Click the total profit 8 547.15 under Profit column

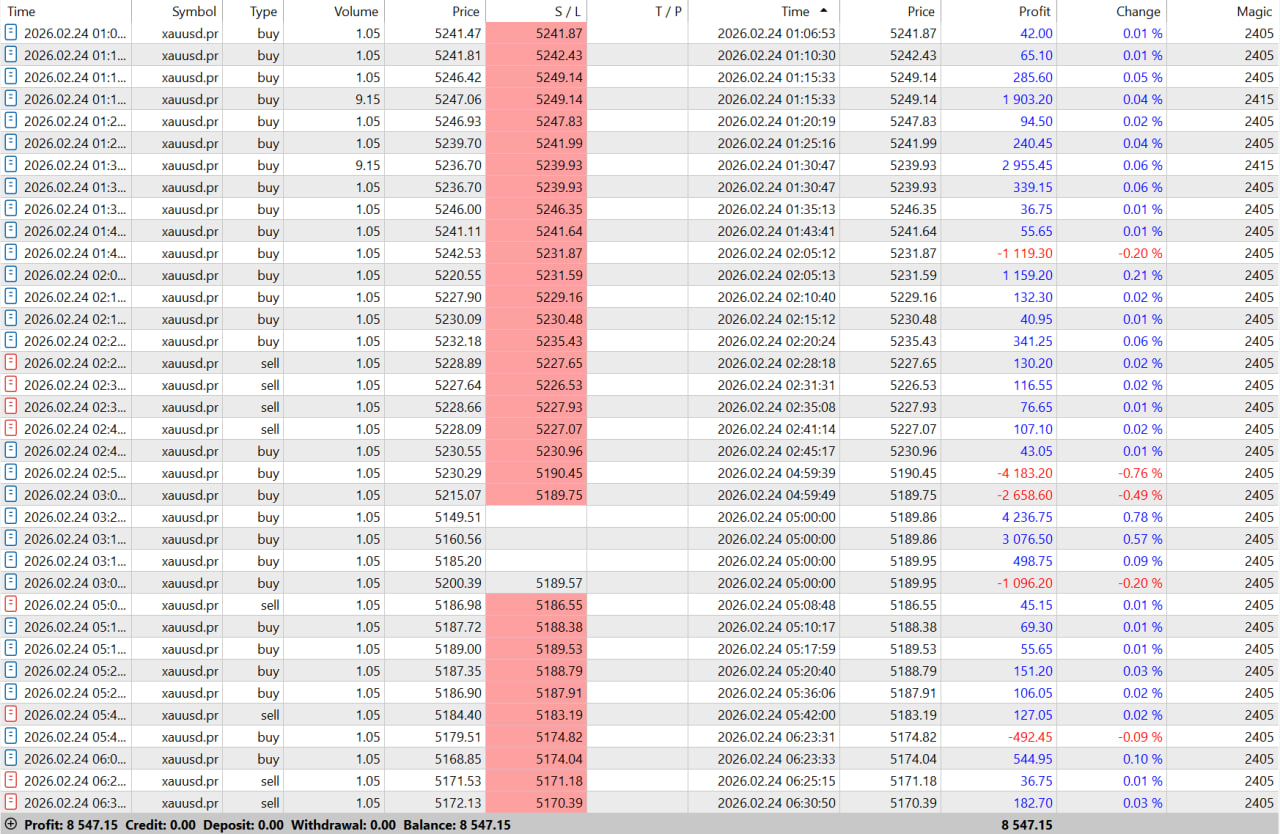click(x=1027, y=825)
